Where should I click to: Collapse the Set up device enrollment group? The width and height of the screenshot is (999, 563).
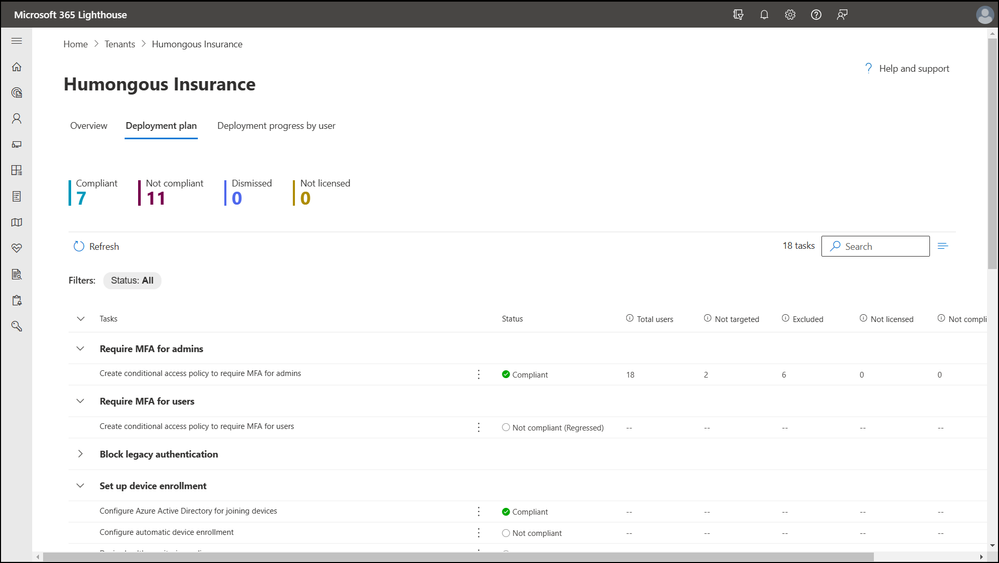(81, 486)
